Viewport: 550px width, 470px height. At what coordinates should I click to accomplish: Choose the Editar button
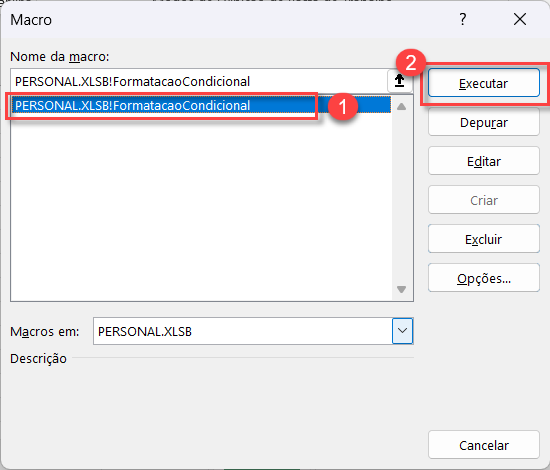coord(484,161)
